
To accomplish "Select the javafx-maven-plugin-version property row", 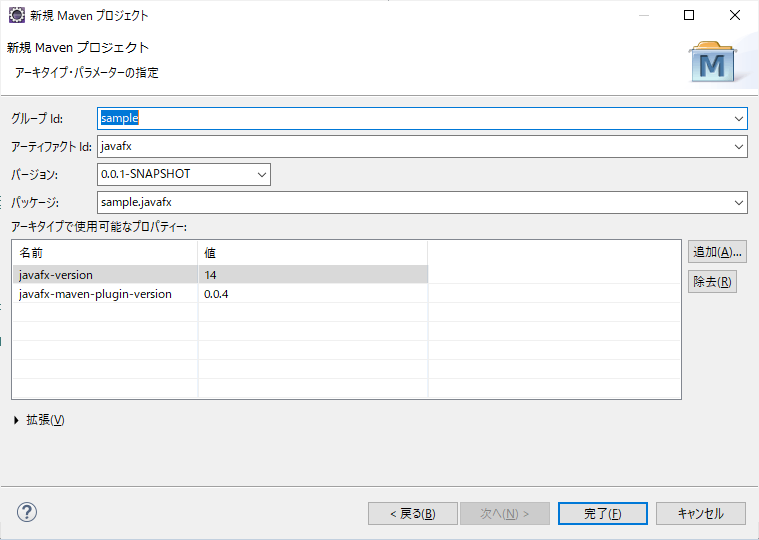I will pos(220,294).
